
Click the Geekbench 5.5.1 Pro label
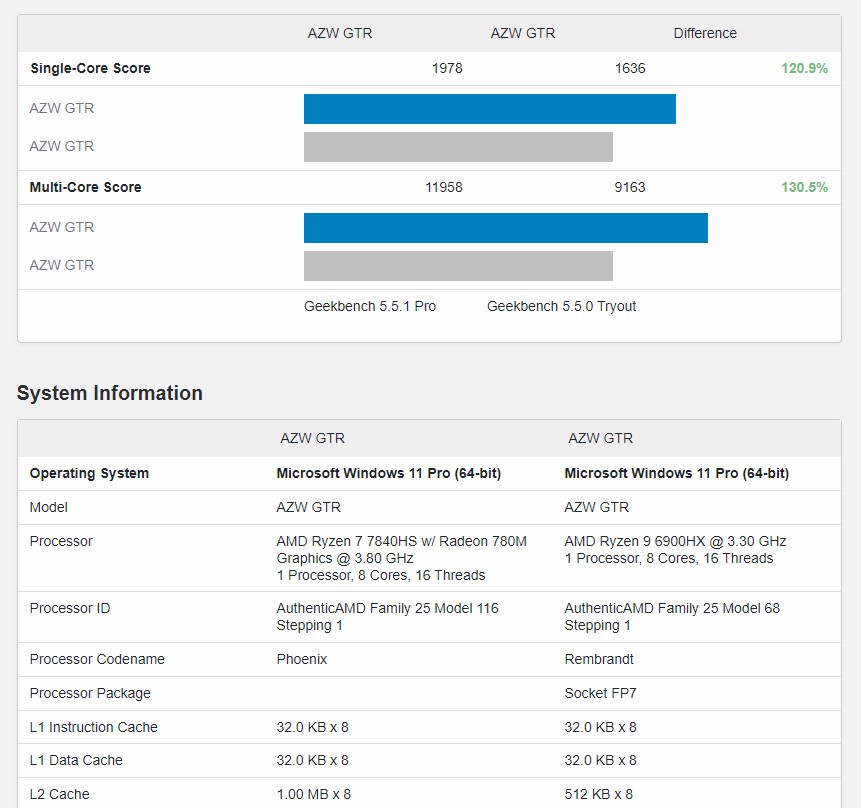(370, 307)
